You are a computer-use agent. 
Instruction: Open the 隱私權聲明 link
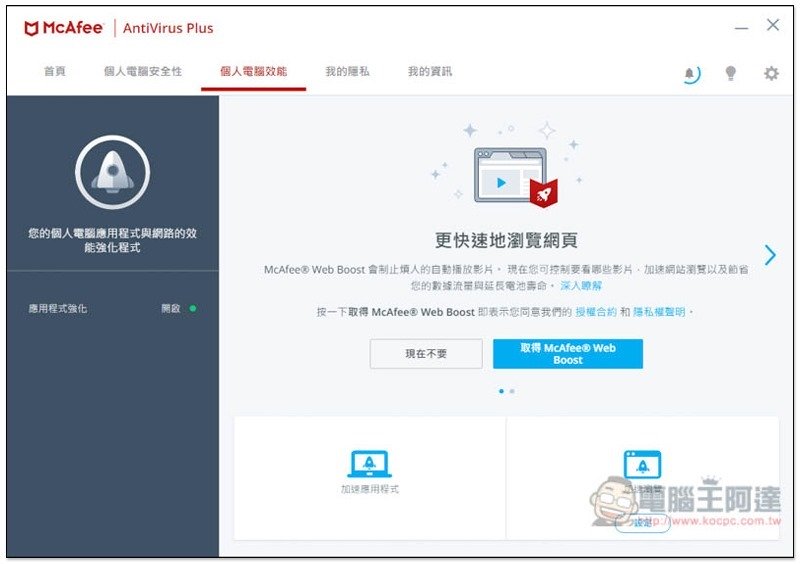(x=659, y=312)
